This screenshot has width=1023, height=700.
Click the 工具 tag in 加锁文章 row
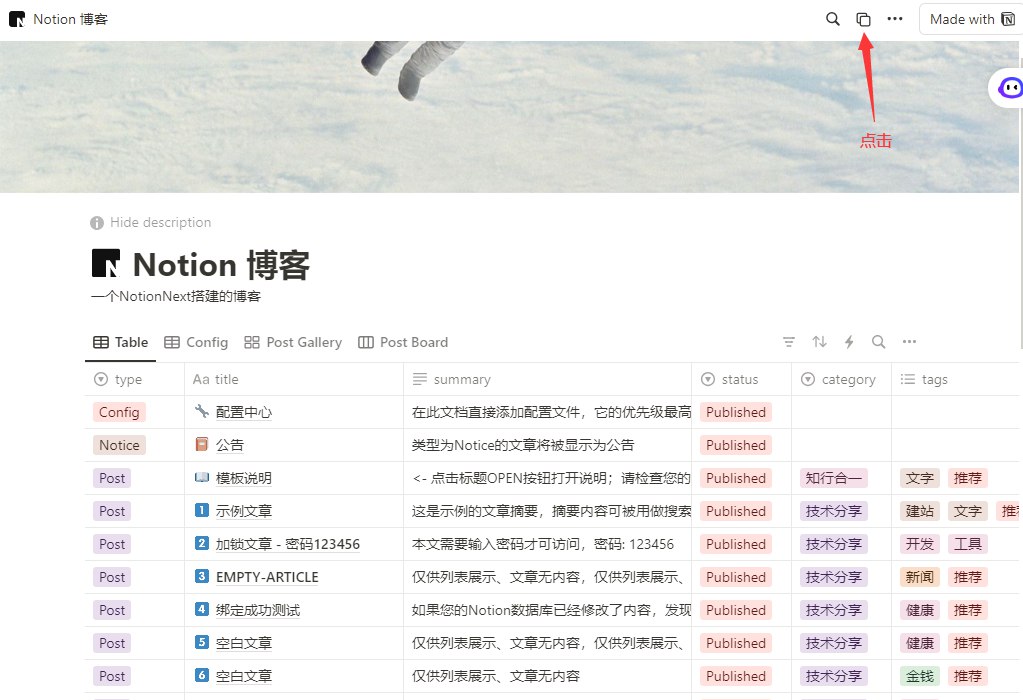coord(968,544)
